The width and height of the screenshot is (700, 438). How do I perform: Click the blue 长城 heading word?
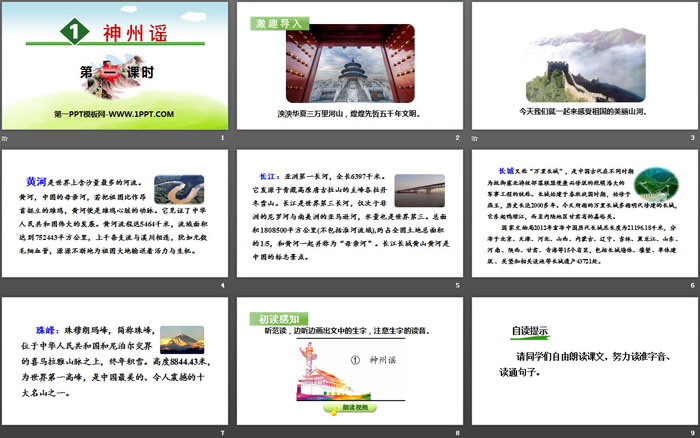tap(506, 171)
